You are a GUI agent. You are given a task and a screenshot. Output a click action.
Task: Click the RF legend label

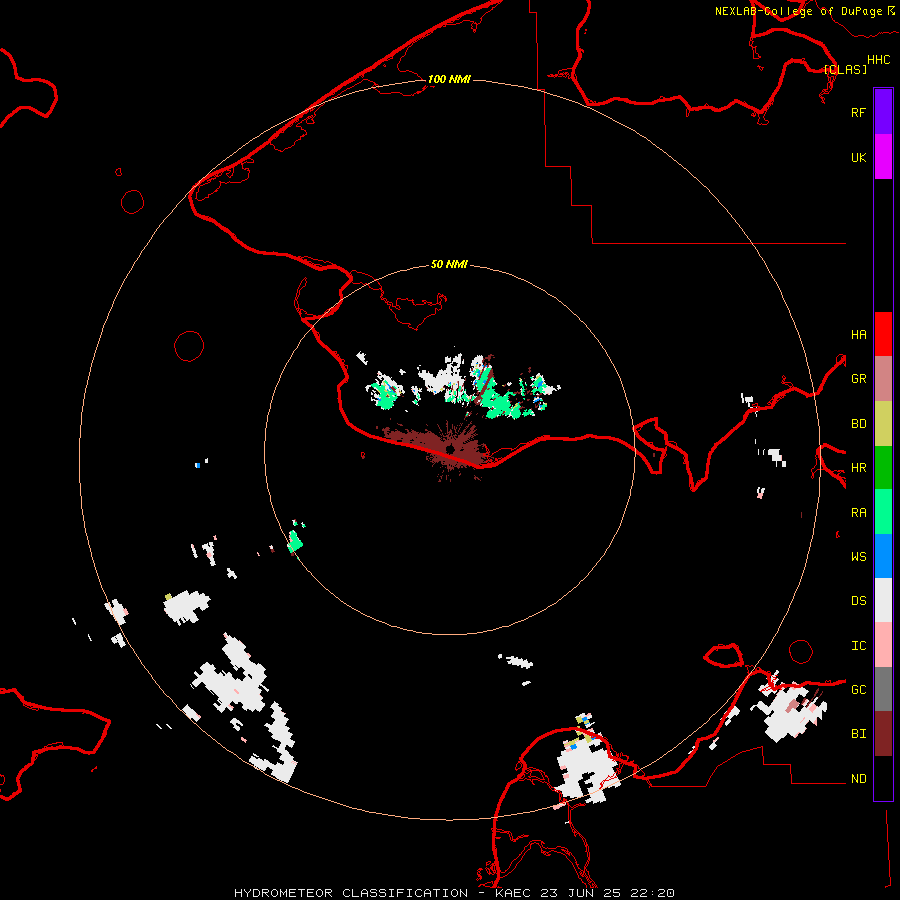tap(858, 112)
